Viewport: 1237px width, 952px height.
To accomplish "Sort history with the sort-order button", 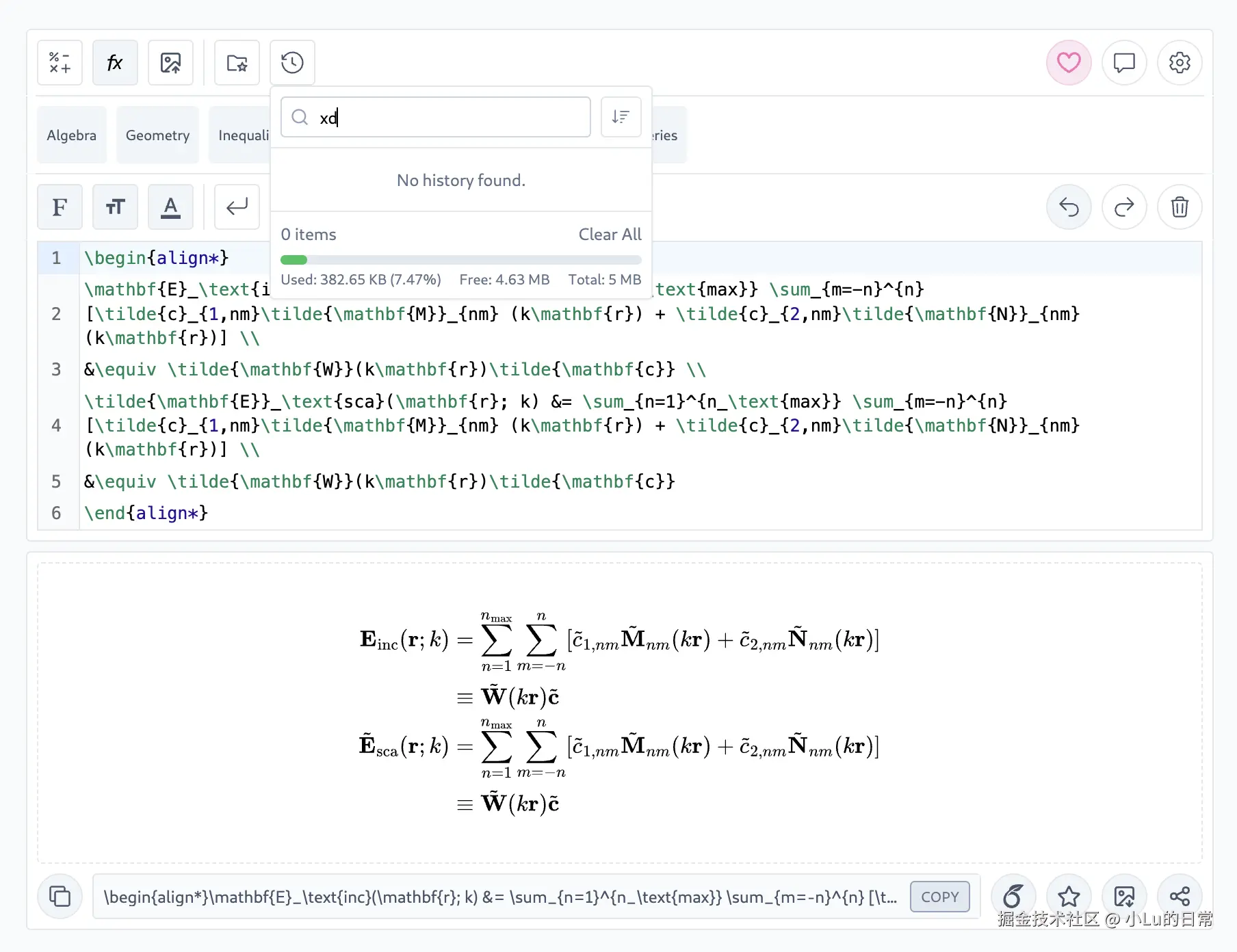I will point(621,117).
